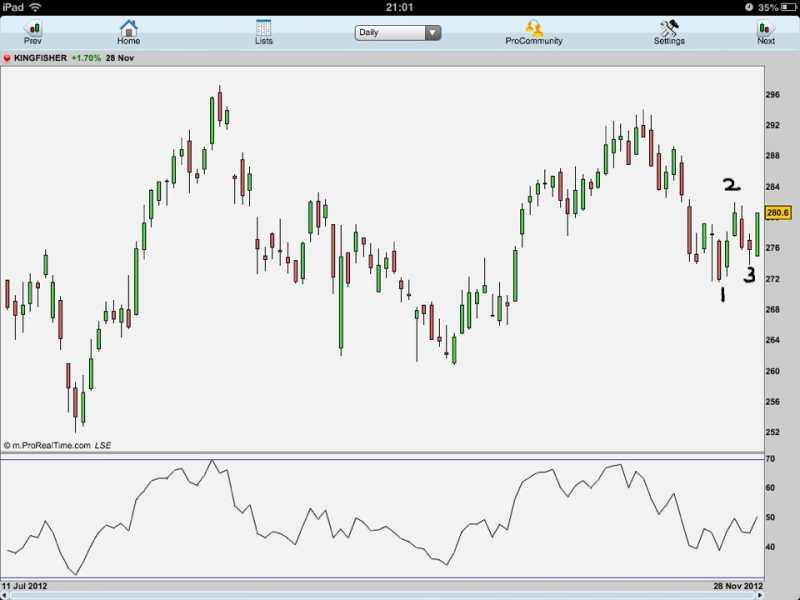Image resolution: width=800 pixels, height=600 pixels.
Task: Click the horizontal scrollbar below the chart
Action: coord(400,595)
